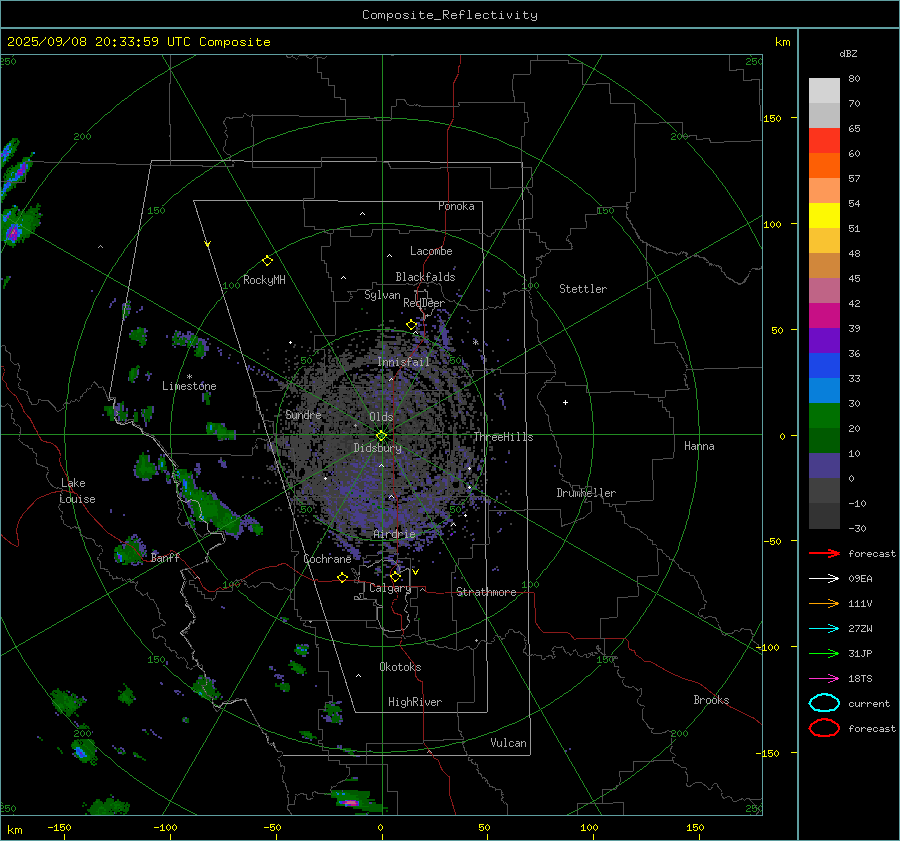The height and width of the screenshot is (841, 900).
Task: Click the Strathmore label
Action: [x=486, y=592]
